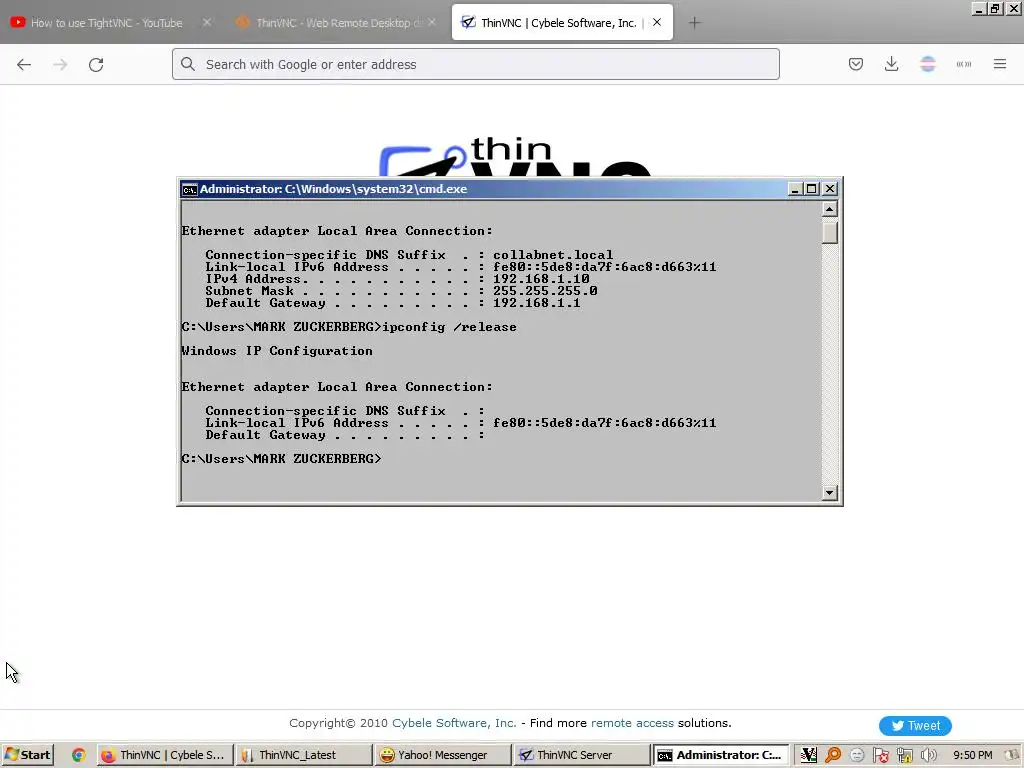
Task: Open a new tab with plus button
Action: 694,23
